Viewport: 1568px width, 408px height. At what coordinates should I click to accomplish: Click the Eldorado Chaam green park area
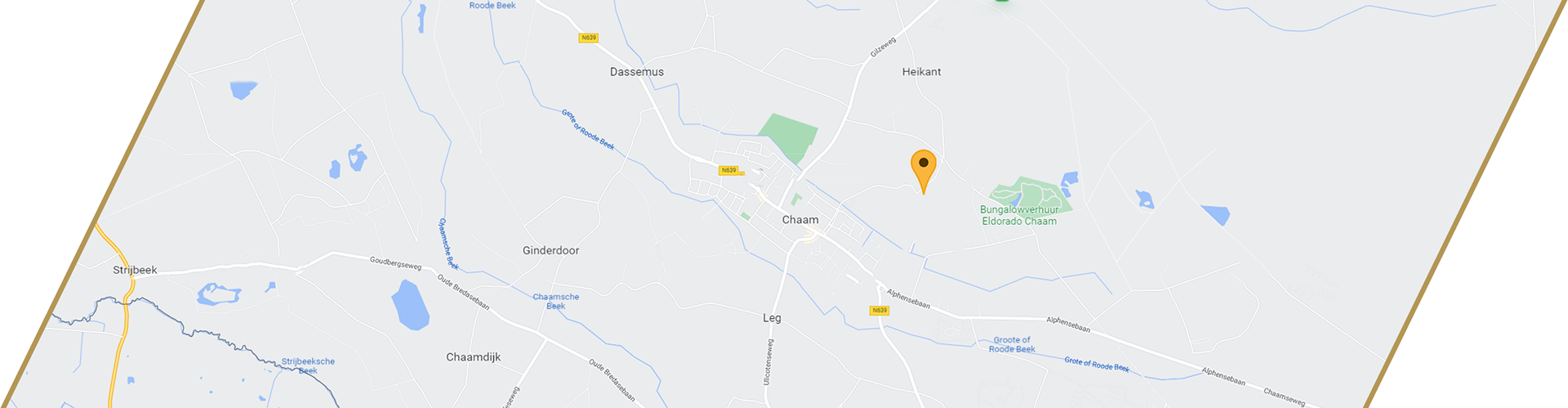point(1029,192)
